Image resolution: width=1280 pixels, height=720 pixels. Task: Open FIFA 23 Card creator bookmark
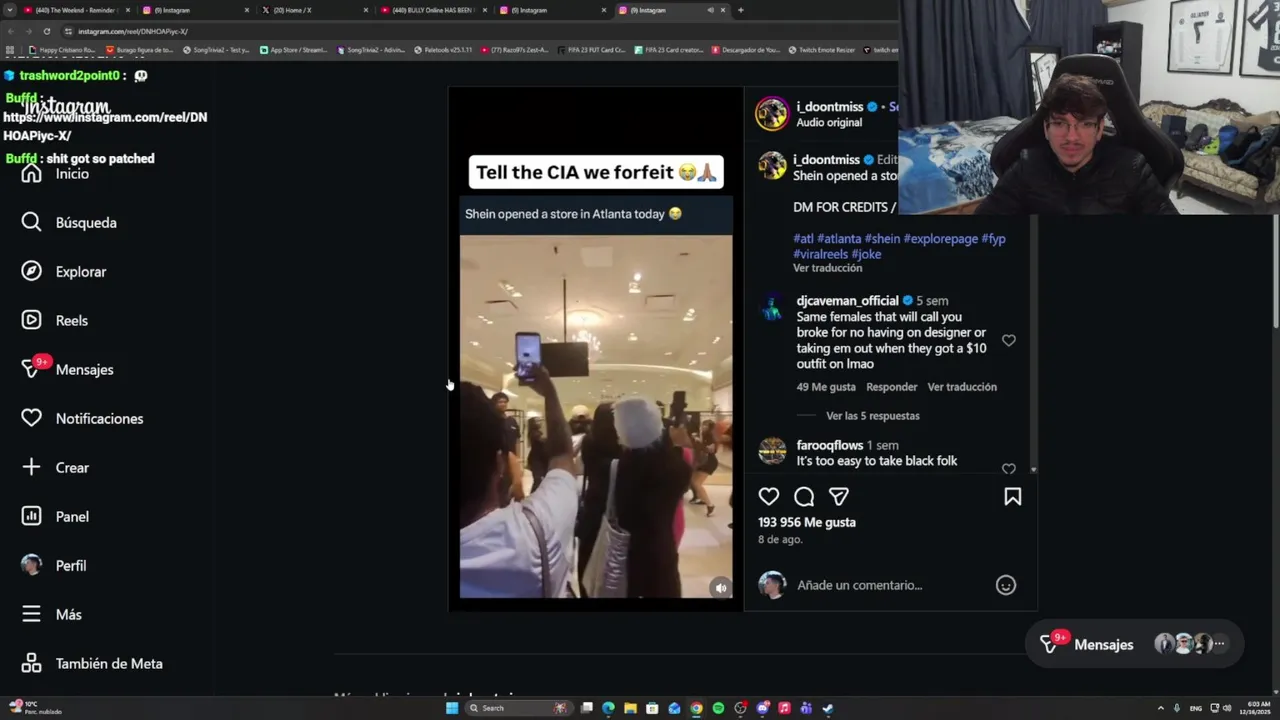669,49
